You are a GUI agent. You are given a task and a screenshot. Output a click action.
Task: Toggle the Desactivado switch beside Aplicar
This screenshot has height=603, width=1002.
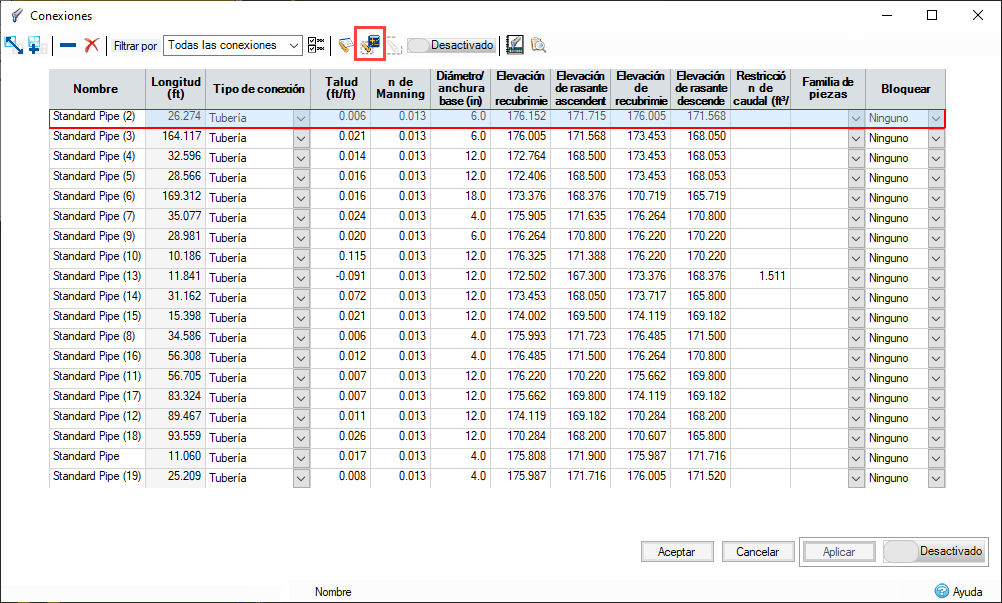pyautogui.click(x=934, y=551)
